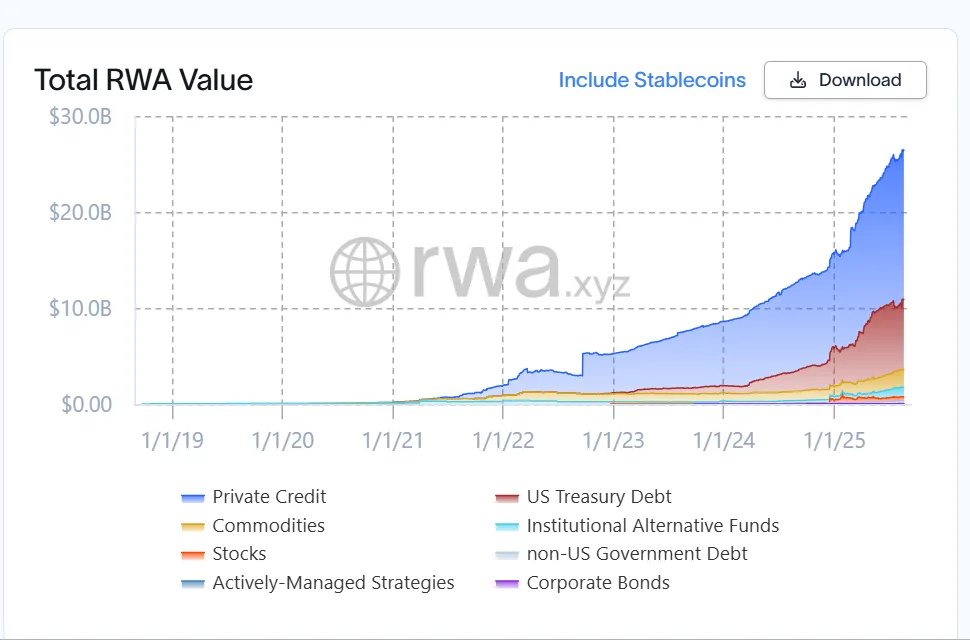The image size is (970, 640).
Task: Click the yellow Commodities color marker
Action: (x=195, y=525)
